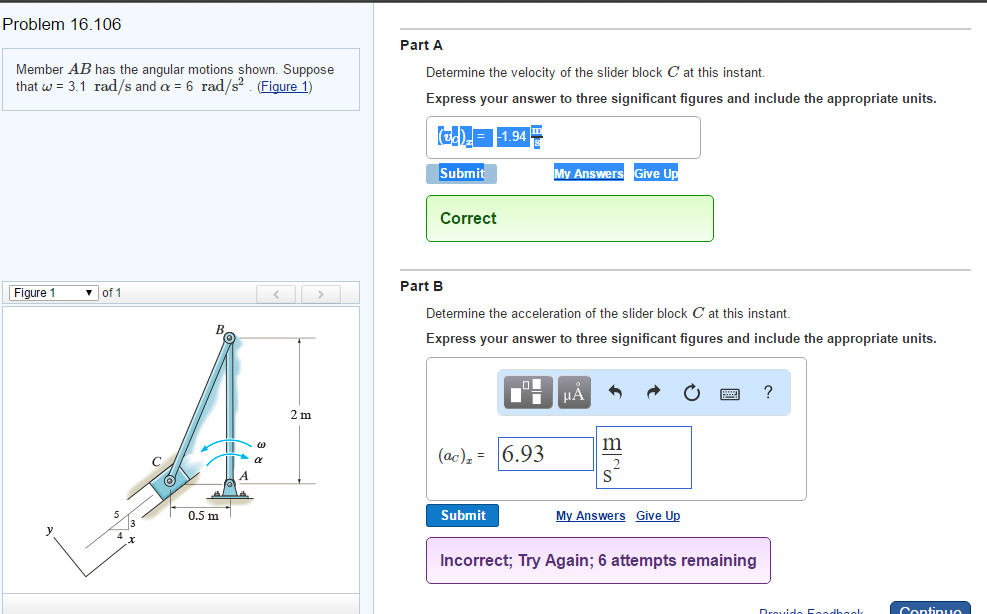Click the Continue button
This screenshot has height=614, width=987.
(x=930, y=607)
